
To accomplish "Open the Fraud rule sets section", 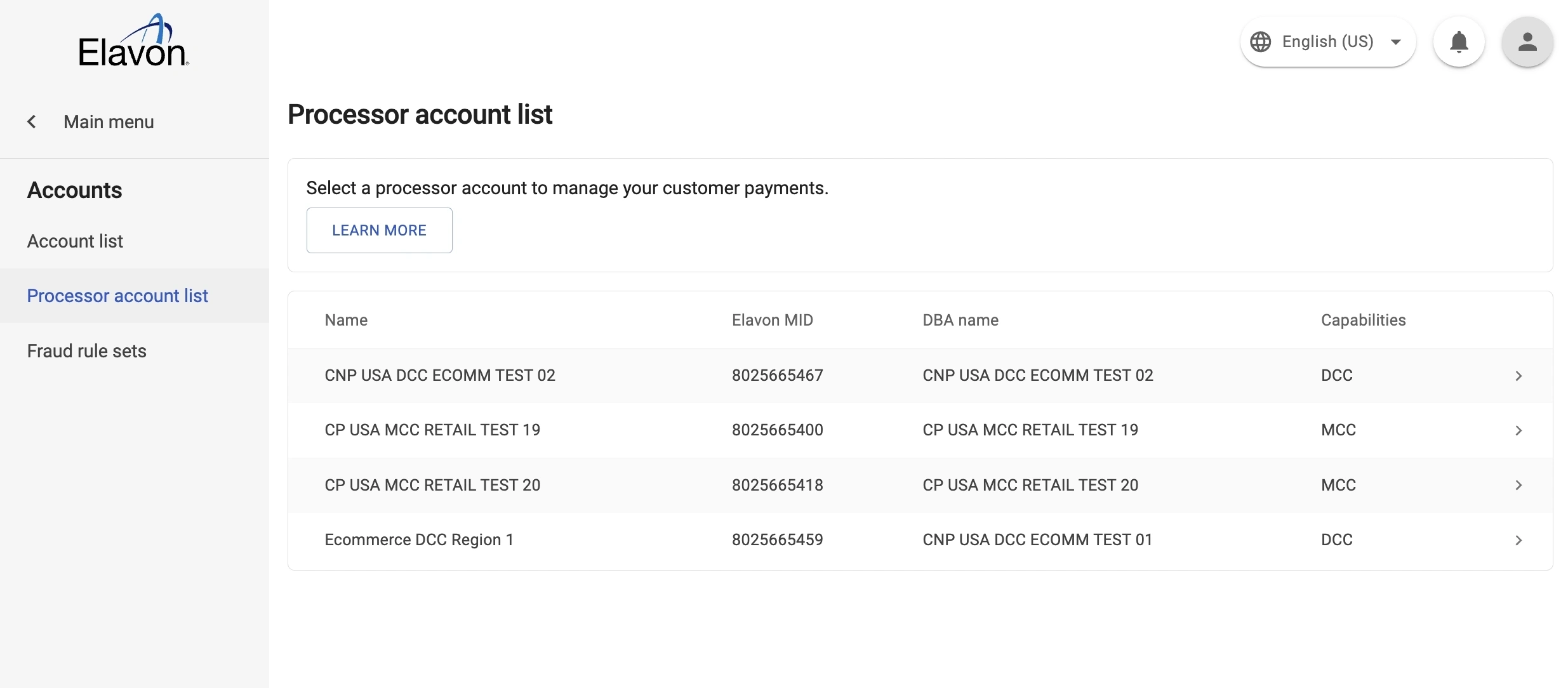I will coord(86,350).
